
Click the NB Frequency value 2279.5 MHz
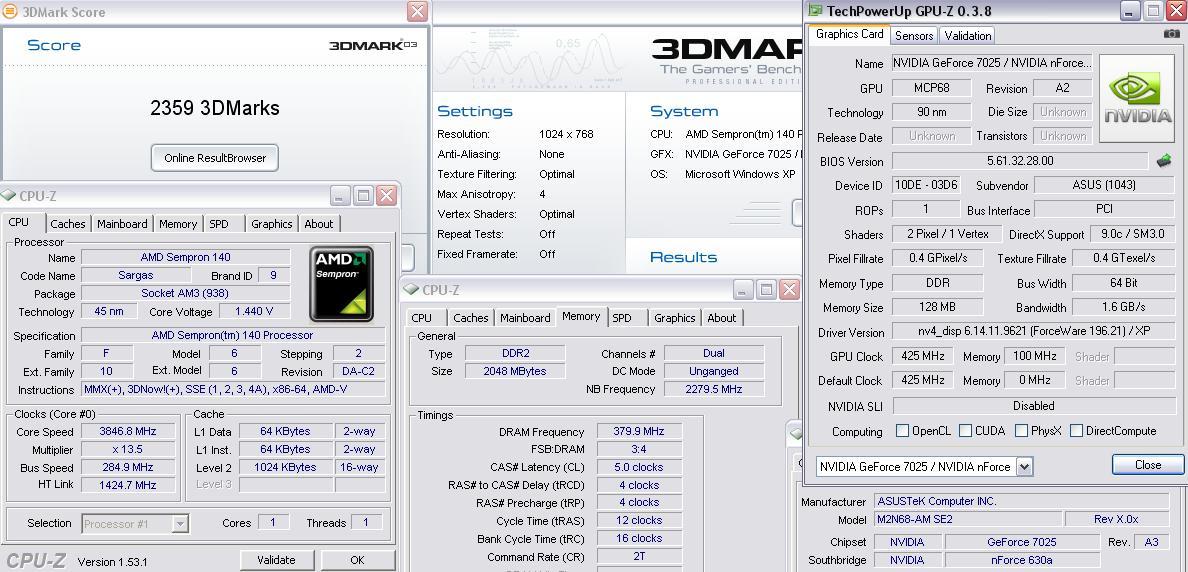click(714, 389)
